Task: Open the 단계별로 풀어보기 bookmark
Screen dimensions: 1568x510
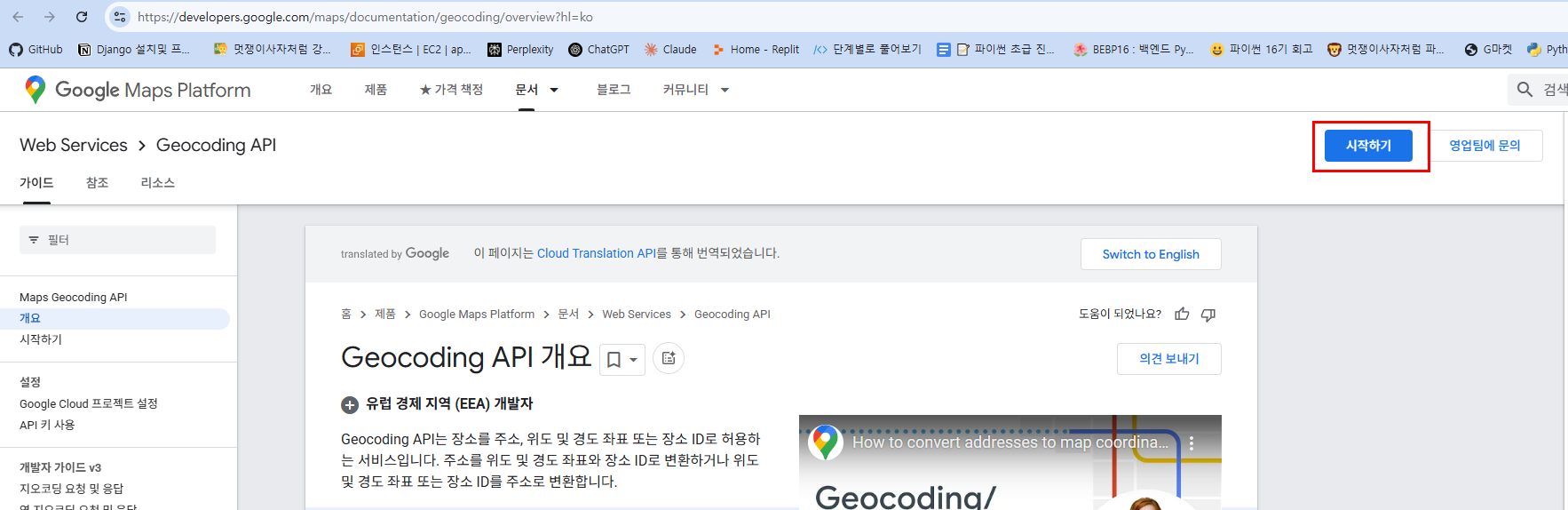Action: [x=867, y=50]
